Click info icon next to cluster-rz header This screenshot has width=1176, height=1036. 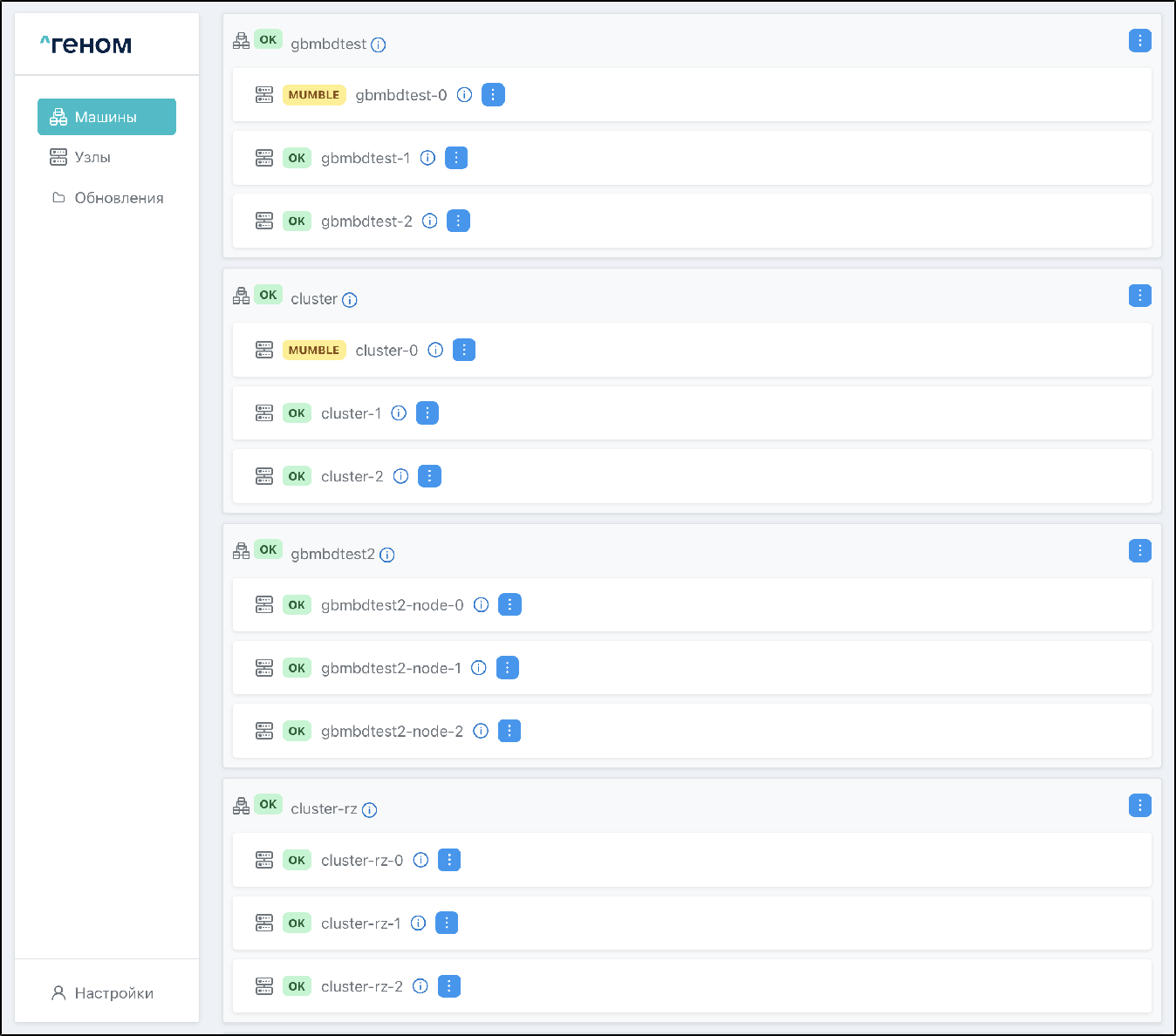tap(370, 810)
